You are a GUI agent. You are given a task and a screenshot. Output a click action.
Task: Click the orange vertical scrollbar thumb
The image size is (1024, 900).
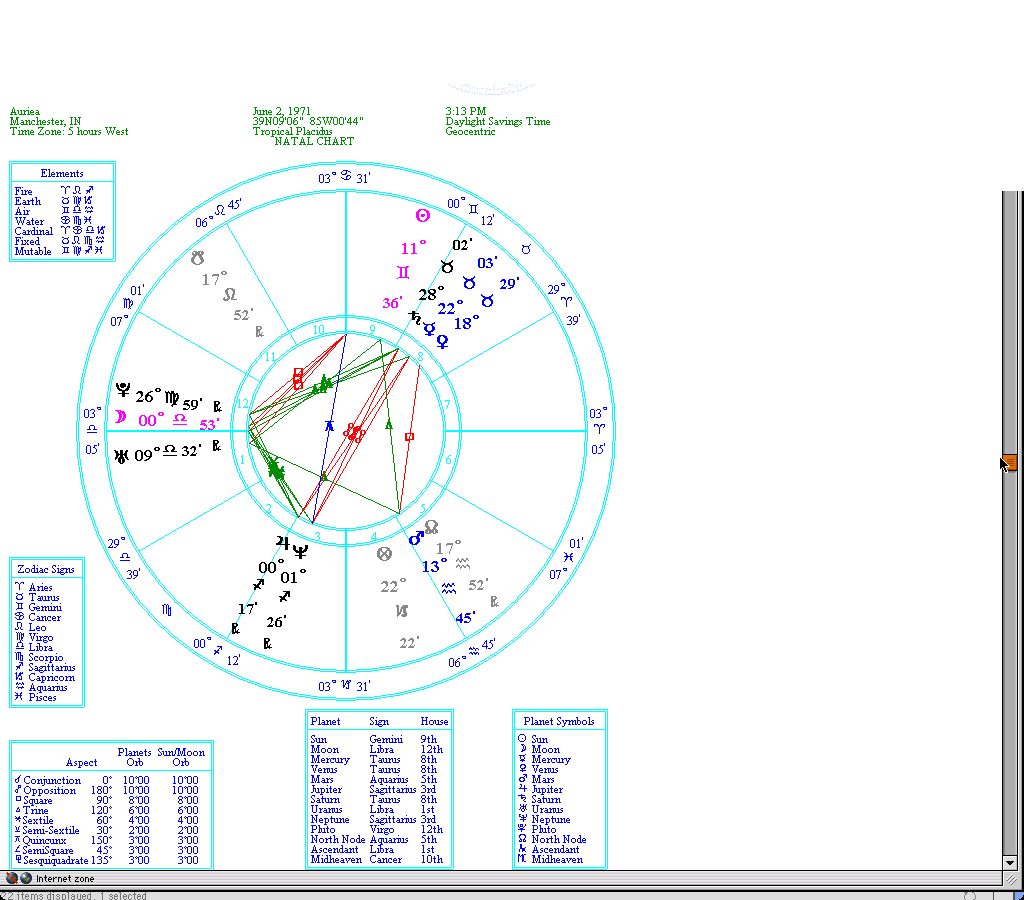(1010, 462)
